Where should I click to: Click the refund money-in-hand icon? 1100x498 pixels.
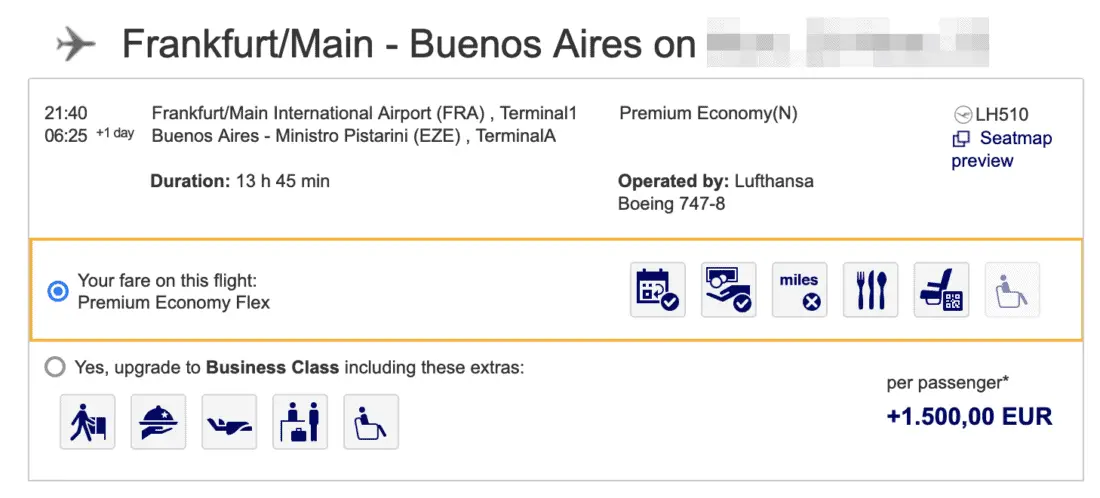pyautogui.click(x=728, y=290)
